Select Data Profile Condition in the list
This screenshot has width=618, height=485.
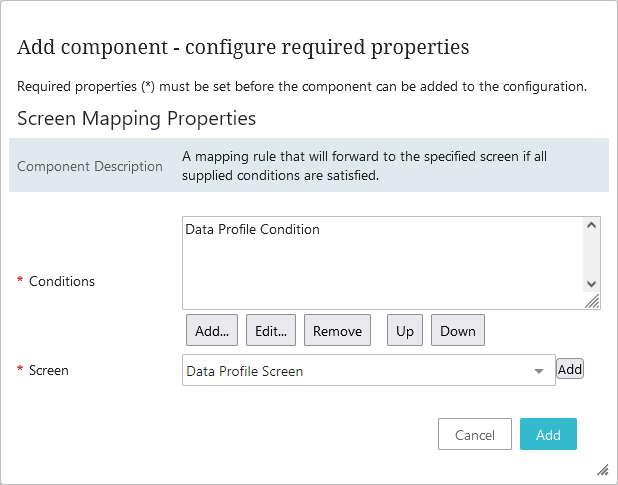[252, 229]
